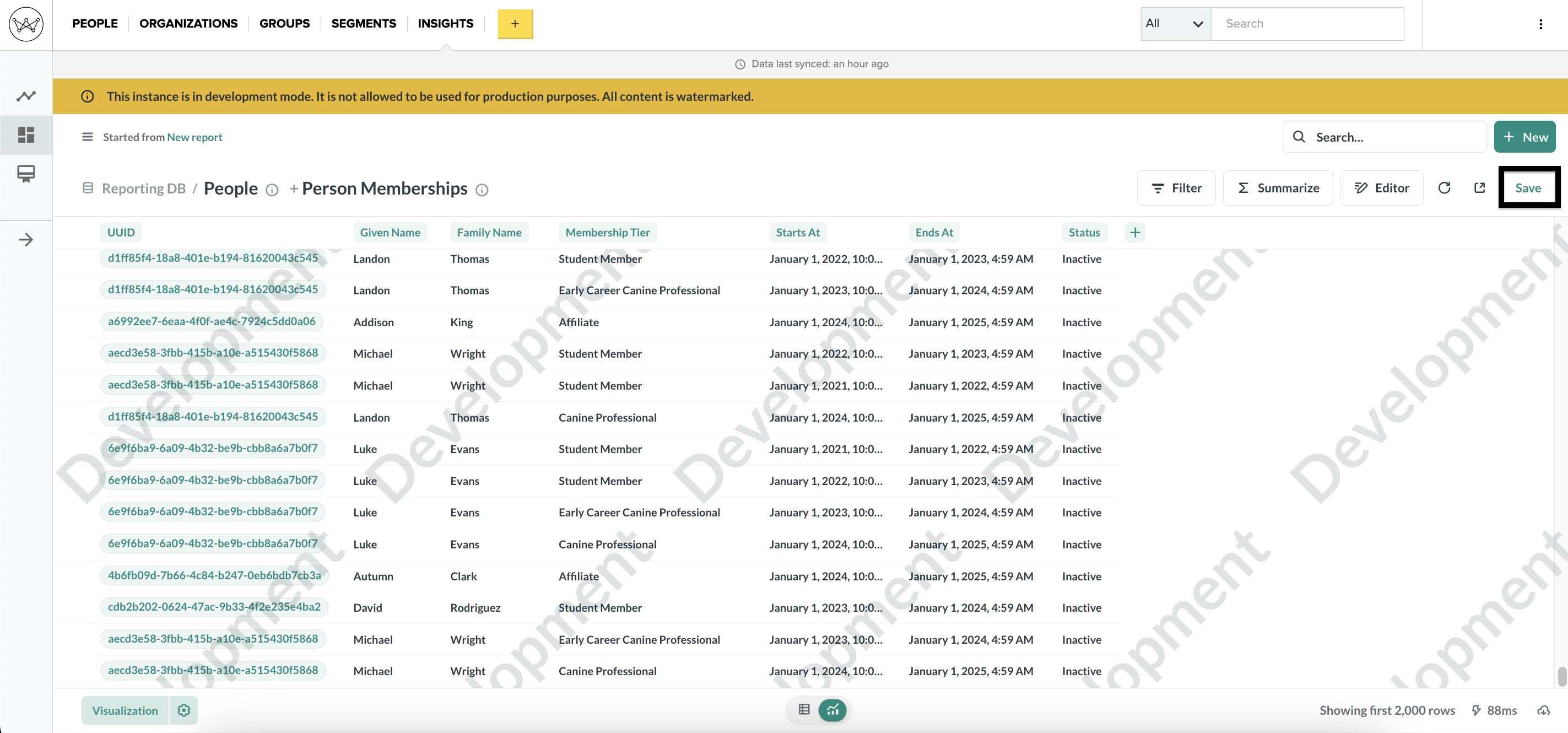Focus the insights Search... field
This screenshot has width=1568, height=733.
pyautogui.click(x=1384, y=137)
